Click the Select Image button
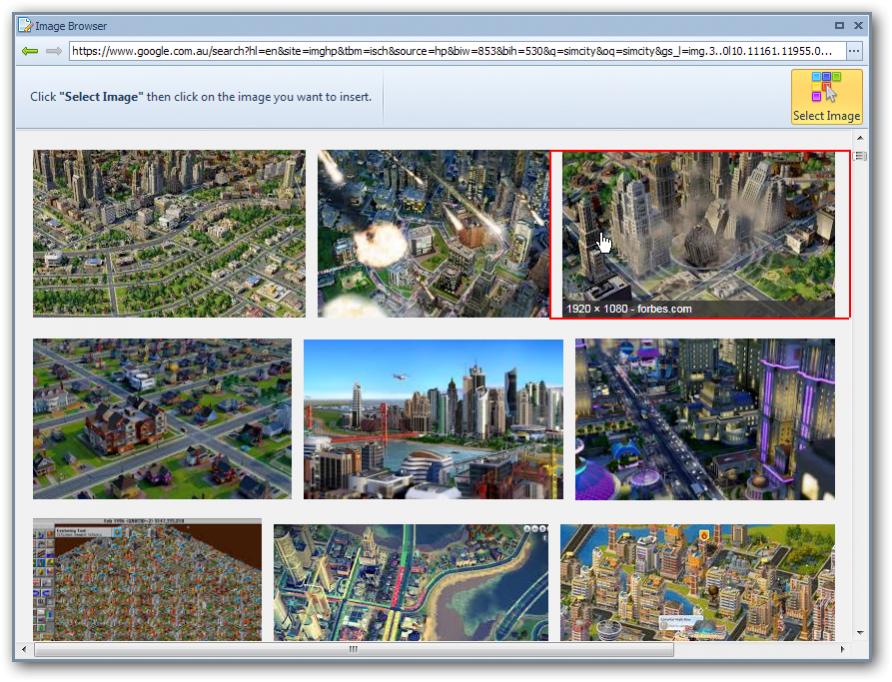The height and width of the screenshot is (682, 892). click(826, 96)
